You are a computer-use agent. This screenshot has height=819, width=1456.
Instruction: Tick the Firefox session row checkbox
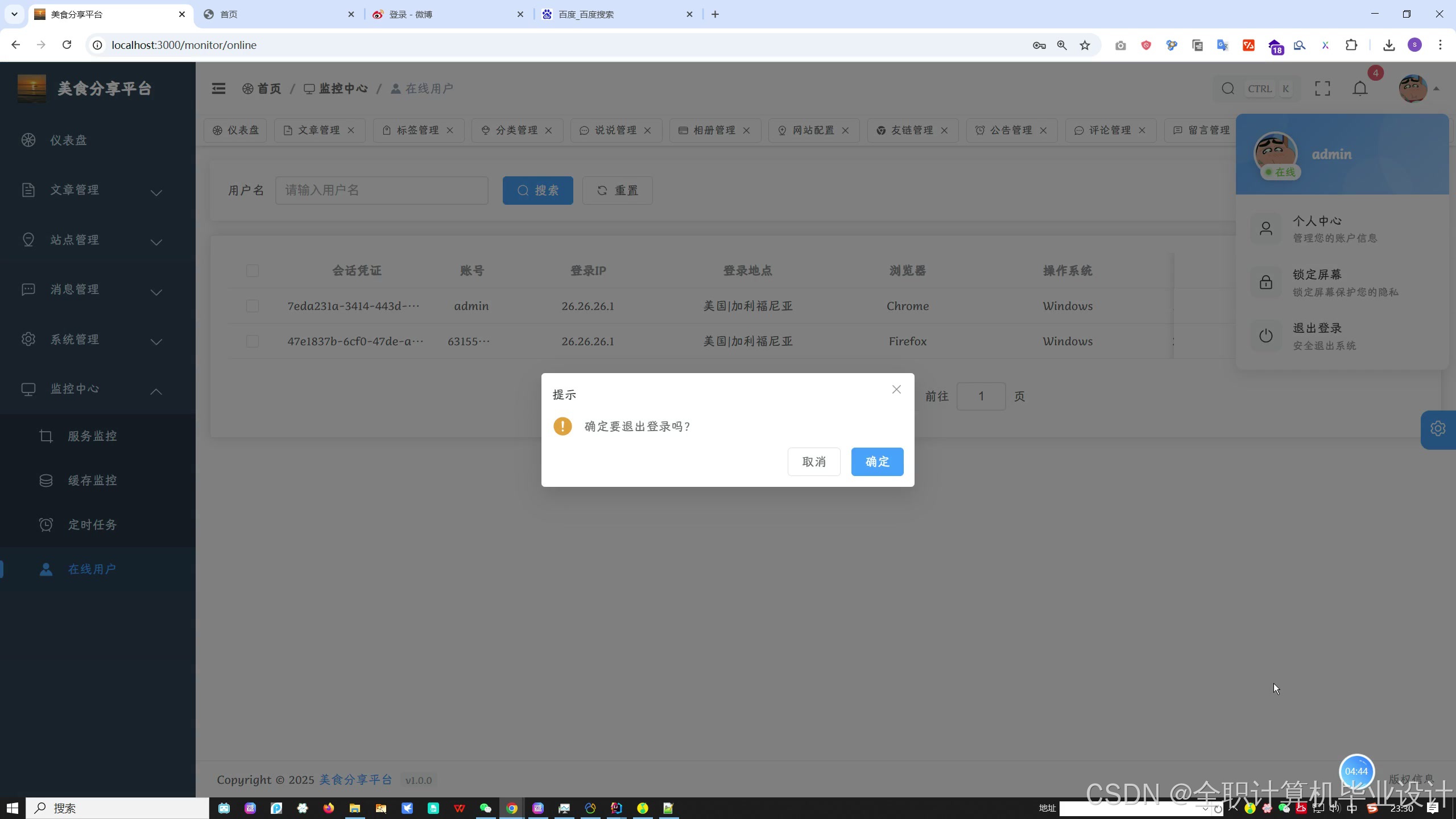[x=253, y=341]
